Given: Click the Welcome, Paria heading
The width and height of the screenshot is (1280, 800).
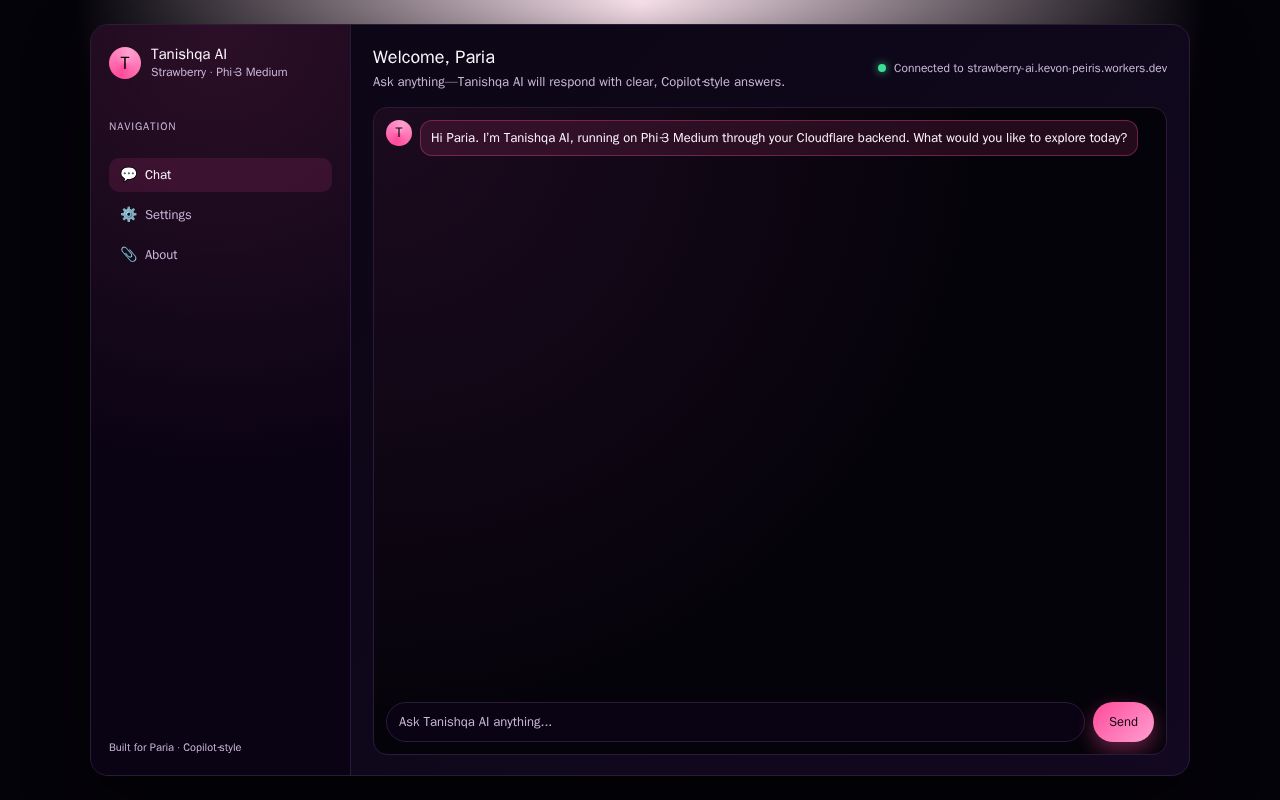Looking at the screenshot, I should [434, 57].
